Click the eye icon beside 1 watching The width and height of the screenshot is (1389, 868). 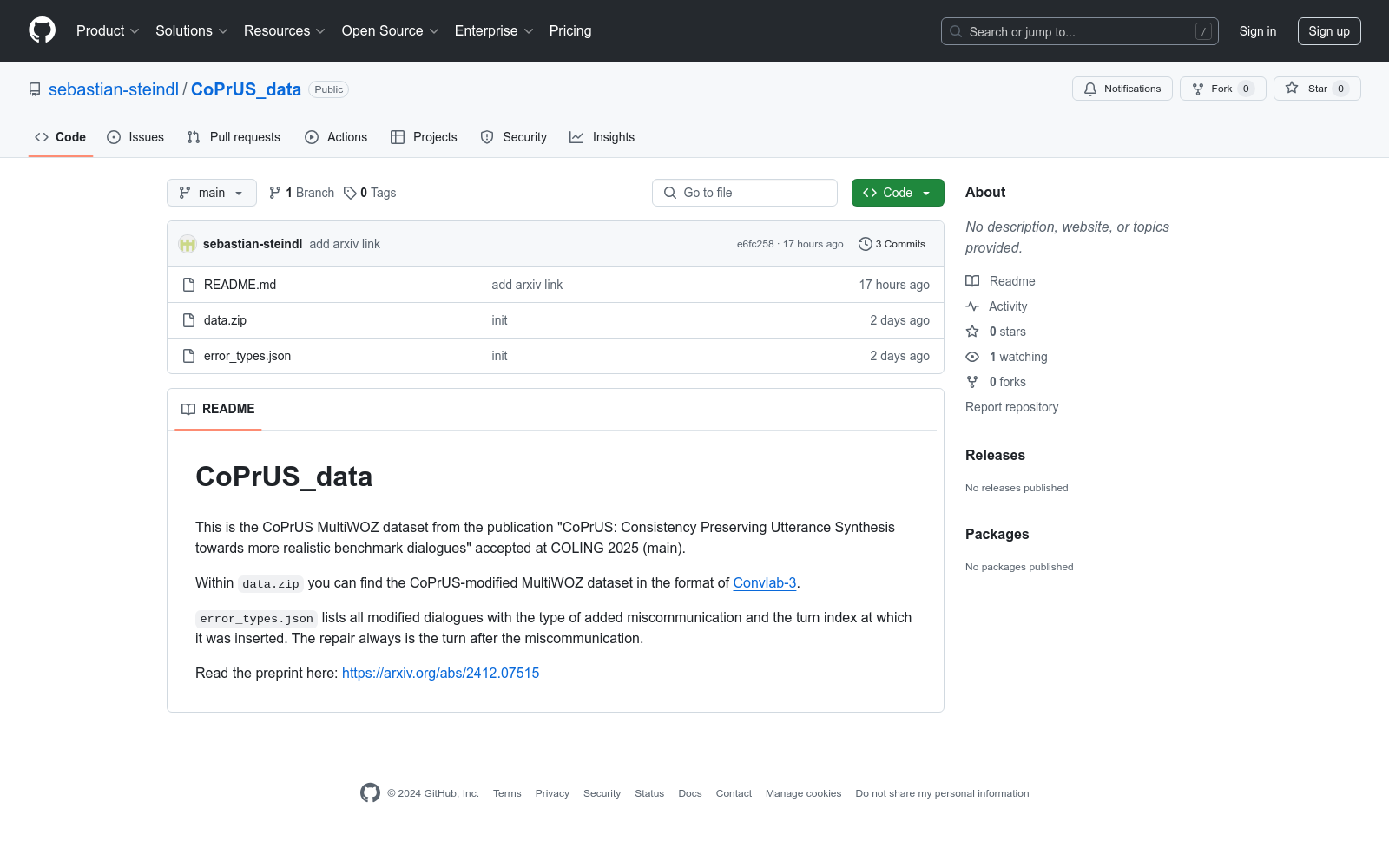tap(972, 357)
